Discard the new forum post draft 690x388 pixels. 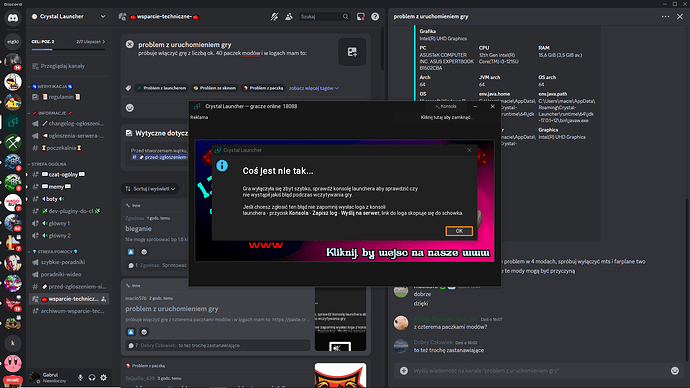tap(129, 44)
